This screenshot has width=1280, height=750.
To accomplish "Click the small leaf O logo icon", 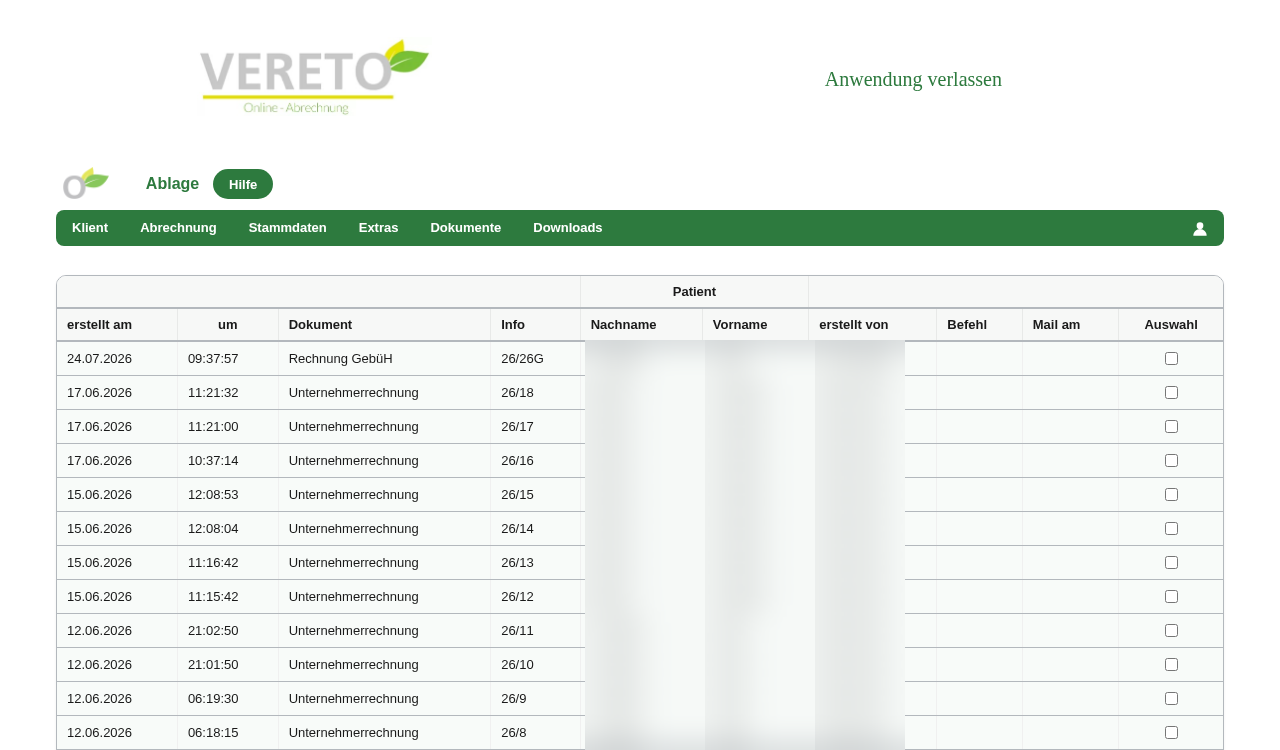I will point(85,184).
